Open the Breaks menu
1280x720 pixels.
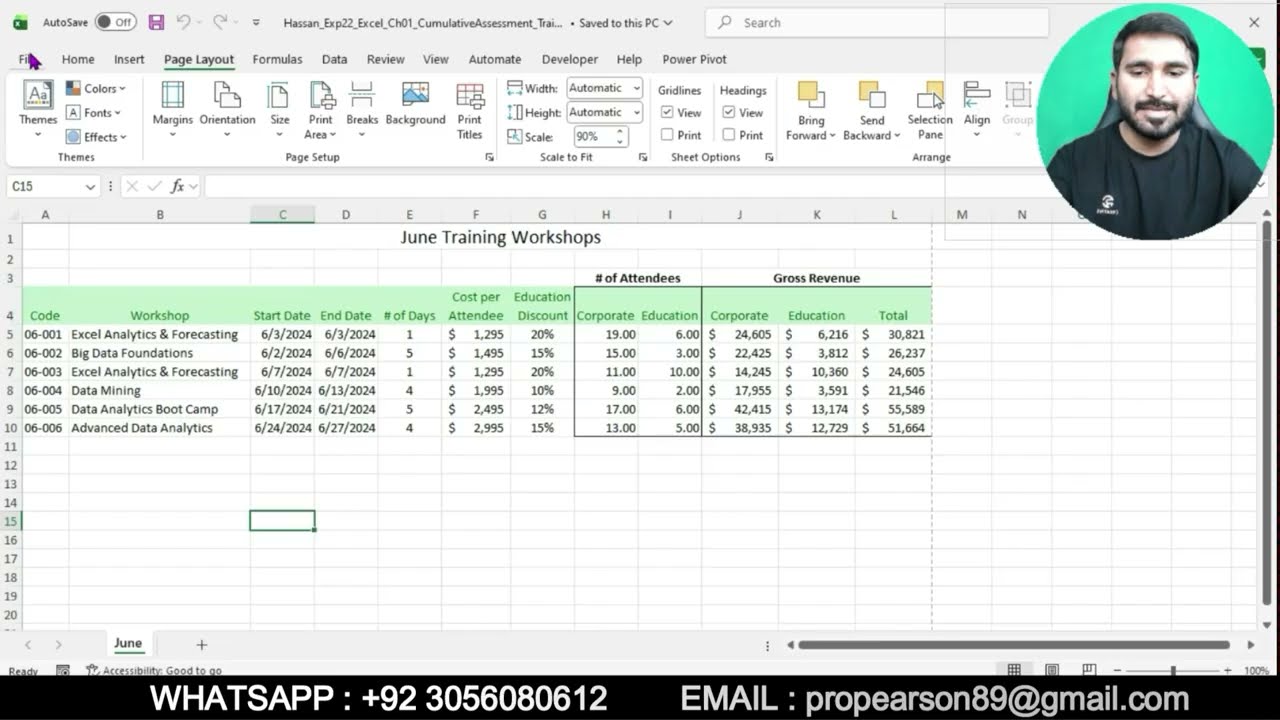(362, 108)
